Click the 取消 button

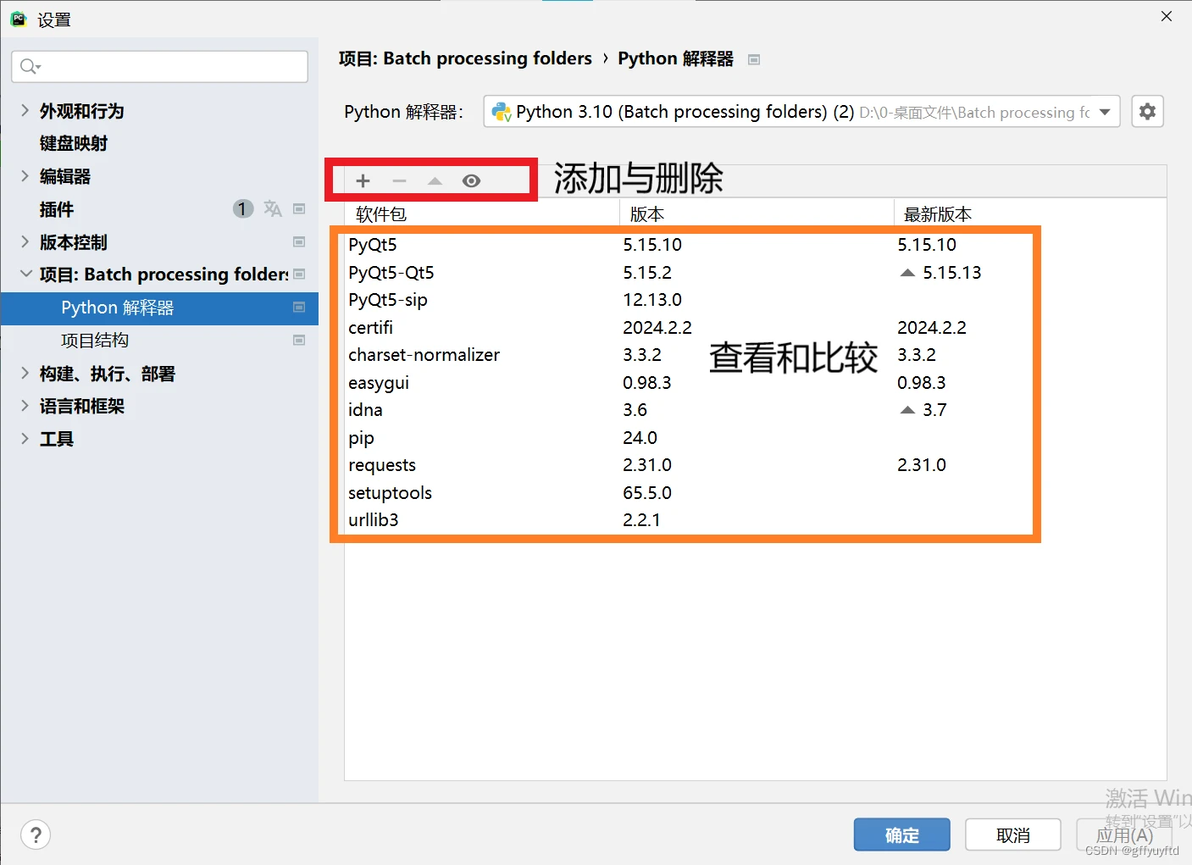(1013, 835)
